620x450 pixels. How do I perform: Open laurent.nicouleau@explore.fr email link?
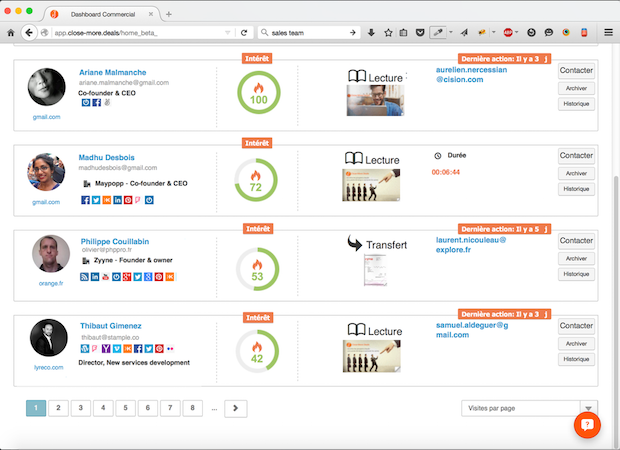(x=471, y=247)
